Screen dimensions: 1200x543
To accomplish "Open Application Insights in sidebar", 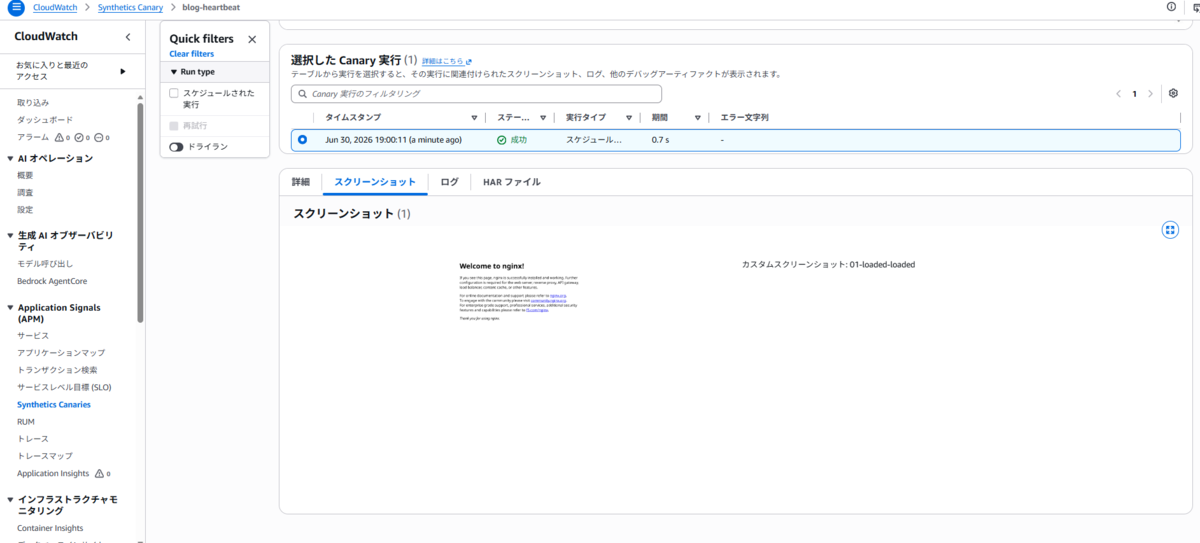I will pyautogui.click(x=53, y=473).
